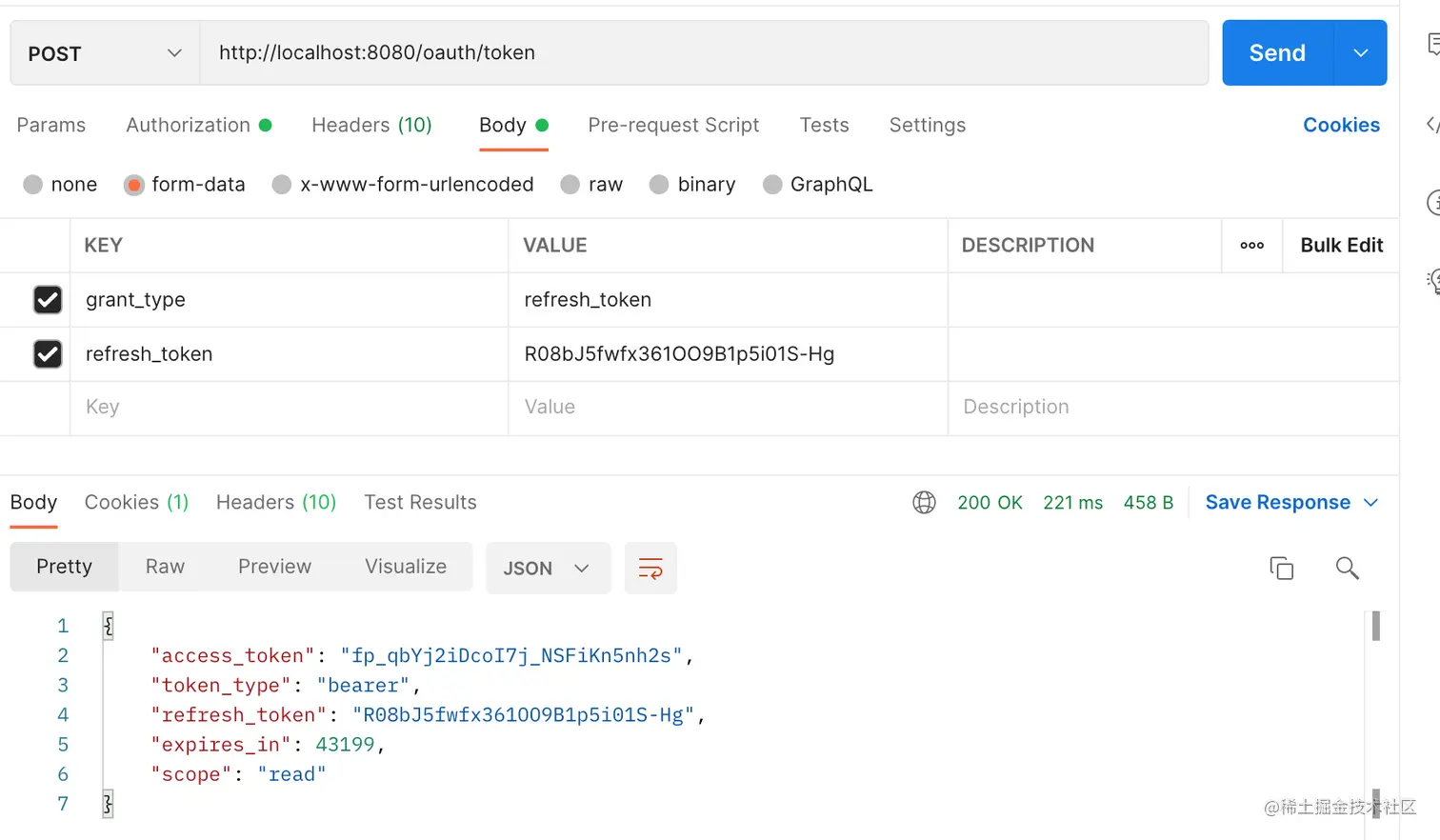Switch to Pretty response view
The width and height of the screenshot is (1440, 840).
[64, 567]
